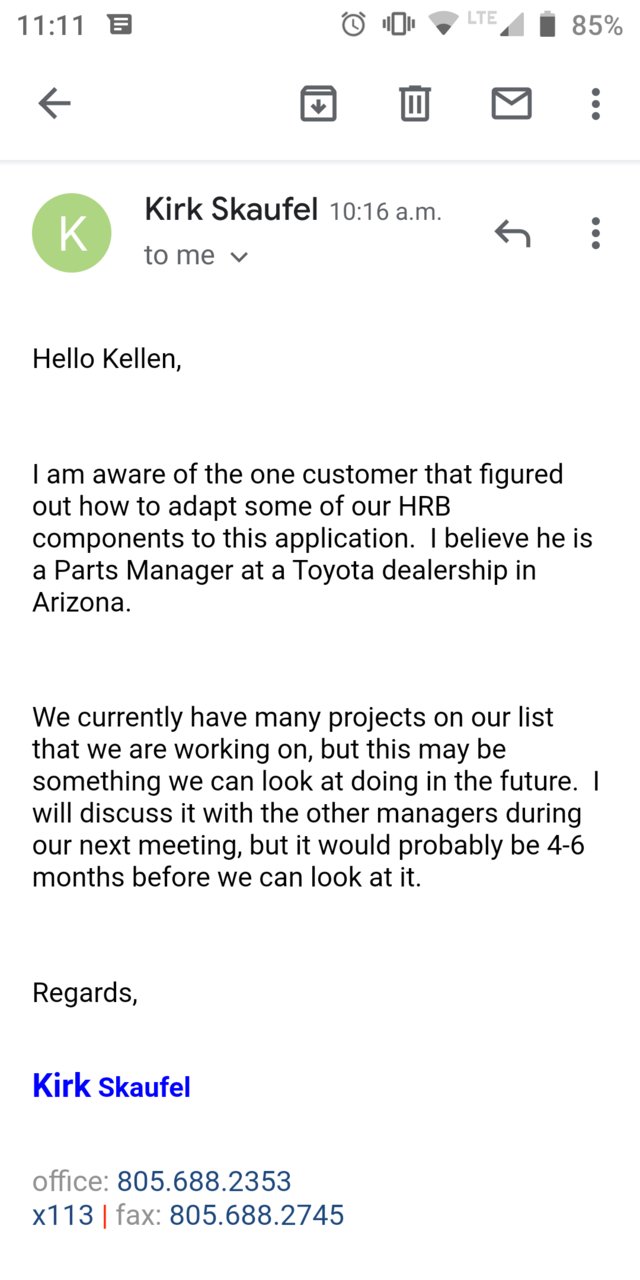
Task: Open the top toolbar overflow menu
Action: [595, 103]
